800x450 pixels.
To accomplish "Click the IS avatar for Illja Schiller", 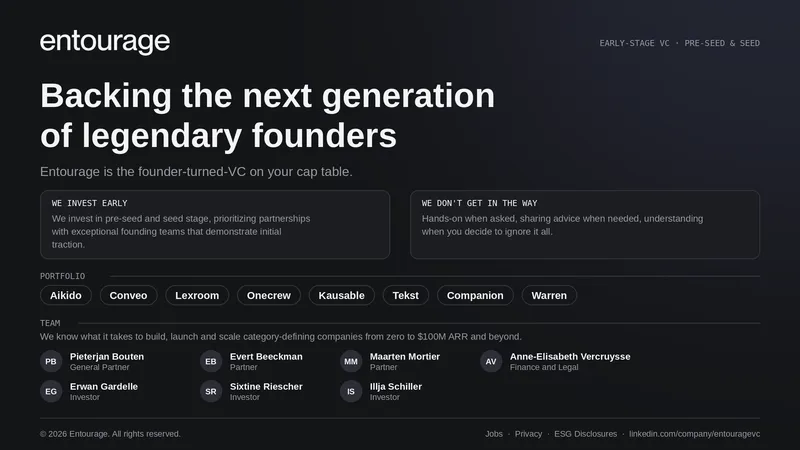I will (x=351, y=391).
